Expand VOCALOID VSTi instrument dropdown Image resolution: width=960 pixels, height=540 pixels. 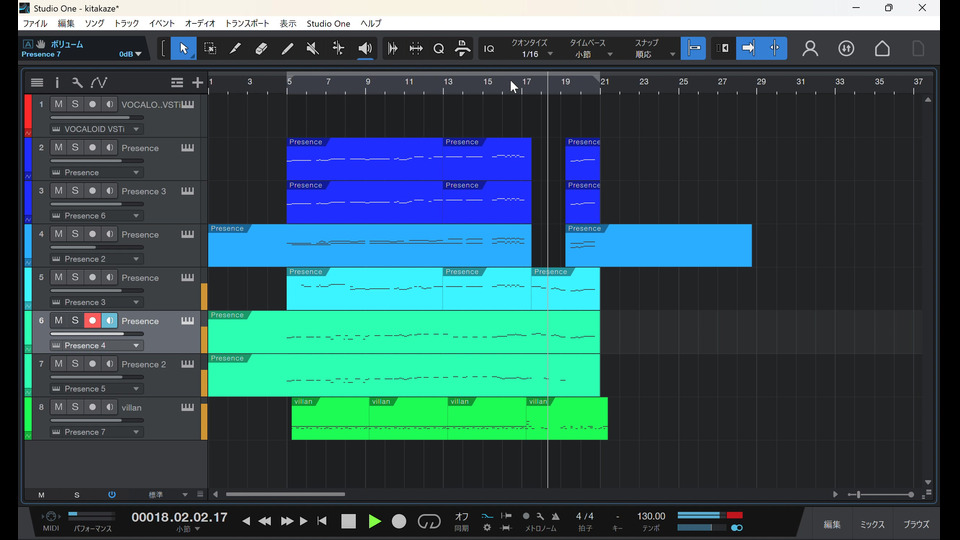(136, 129)
